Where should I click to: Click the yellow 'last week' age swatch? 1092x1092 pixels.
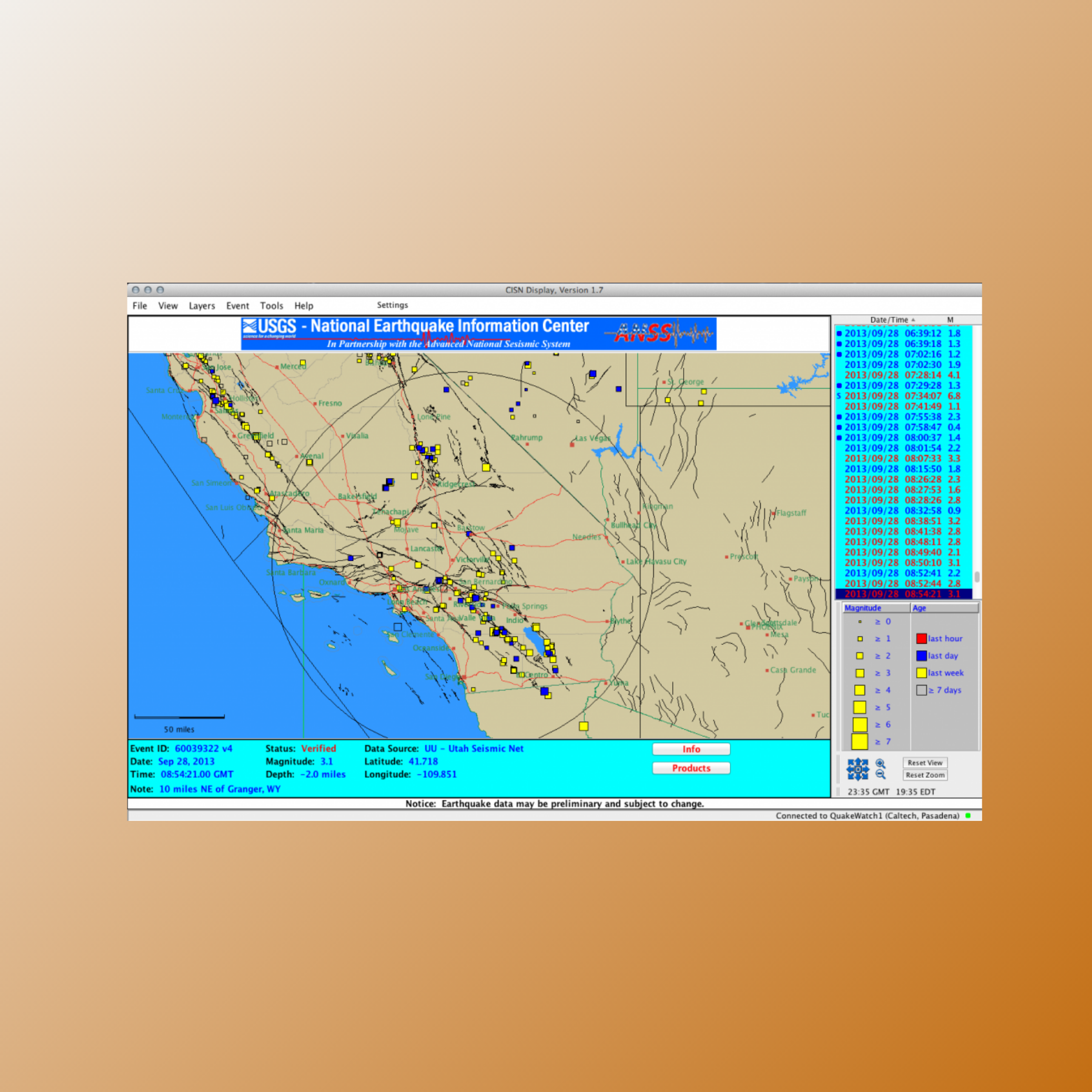pos(922,673)
